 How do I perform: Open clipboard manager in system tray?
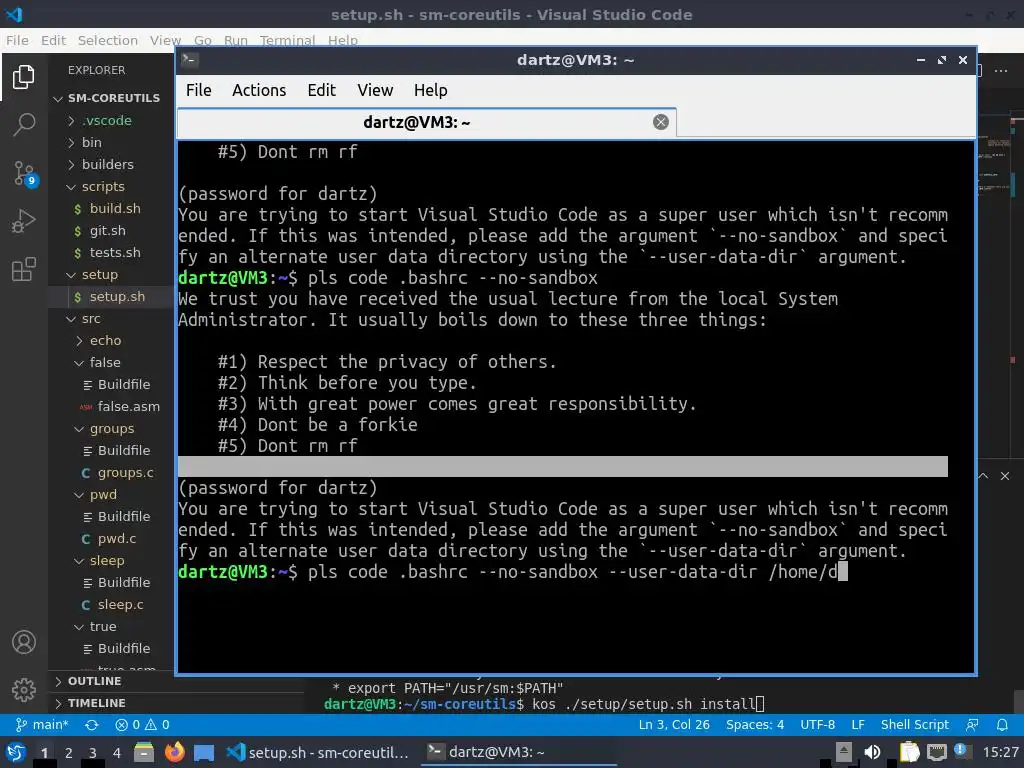click(x=909, y=752)
